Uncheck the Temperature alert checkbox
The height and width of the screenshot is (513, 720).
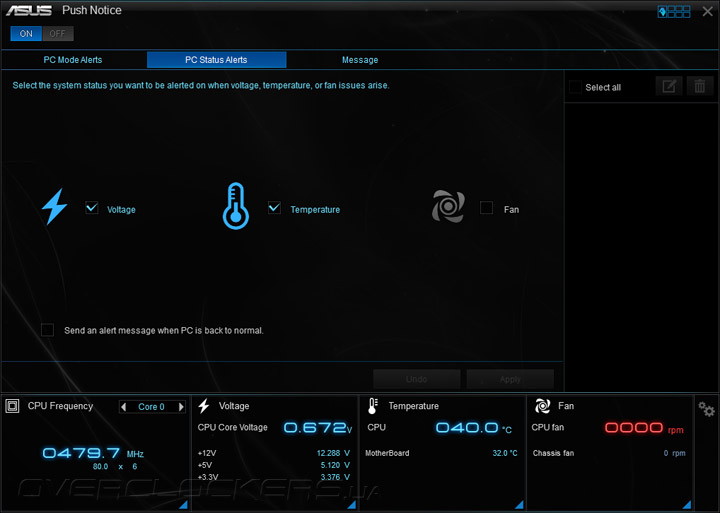coord(275,208)
